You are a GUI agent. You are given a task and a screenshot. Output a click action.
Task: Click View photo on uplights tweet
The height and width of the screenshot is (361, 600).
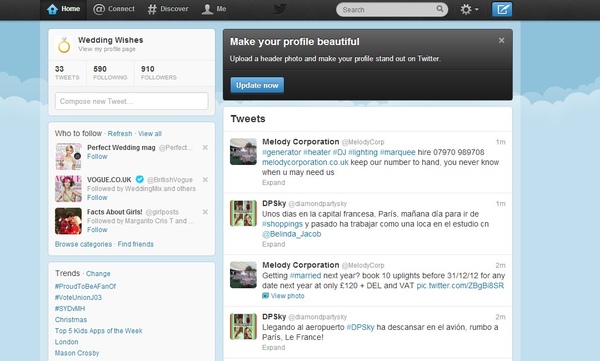(x=283, y=296)
